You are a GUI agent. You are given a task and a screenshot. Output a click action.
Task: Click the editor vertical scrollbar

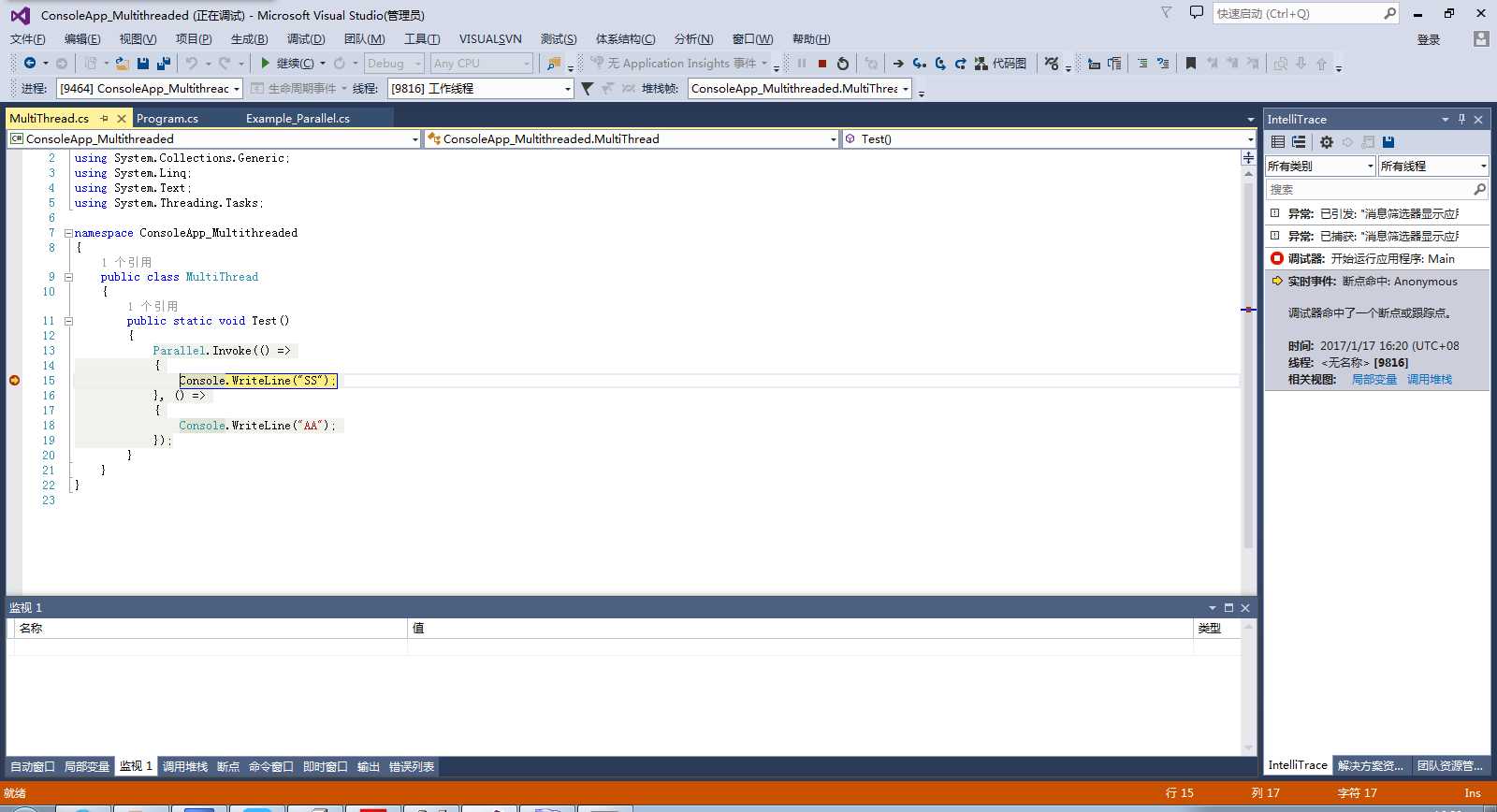(x=1248, y=365)
